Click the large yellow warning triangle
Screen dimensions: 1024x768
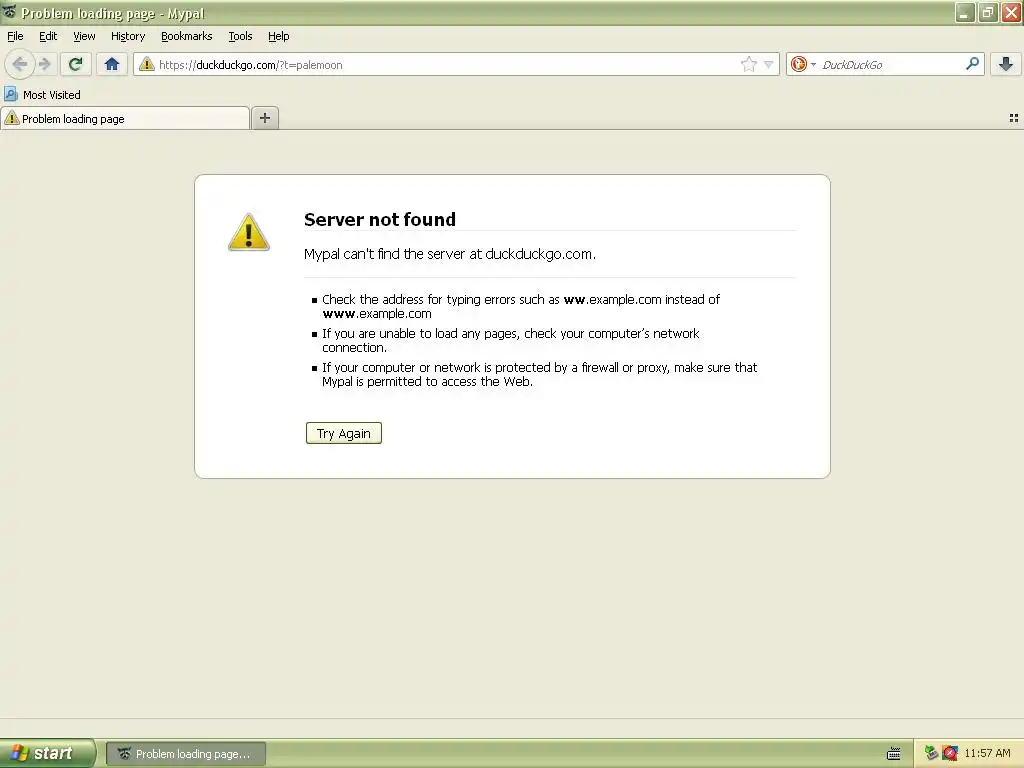point(249,232)
